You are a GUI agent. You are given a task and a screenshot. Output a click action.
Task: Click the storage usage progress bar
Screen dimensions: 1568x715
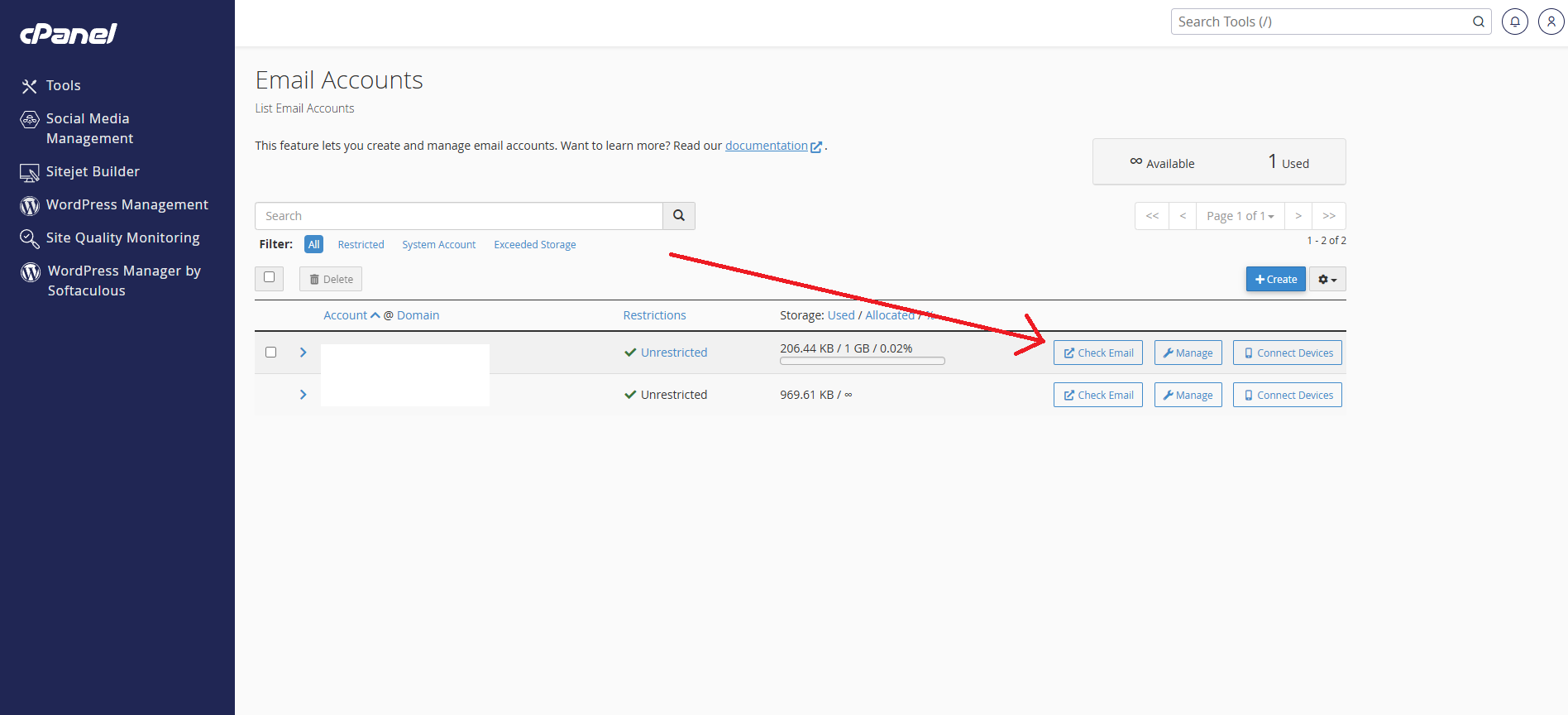863,361
